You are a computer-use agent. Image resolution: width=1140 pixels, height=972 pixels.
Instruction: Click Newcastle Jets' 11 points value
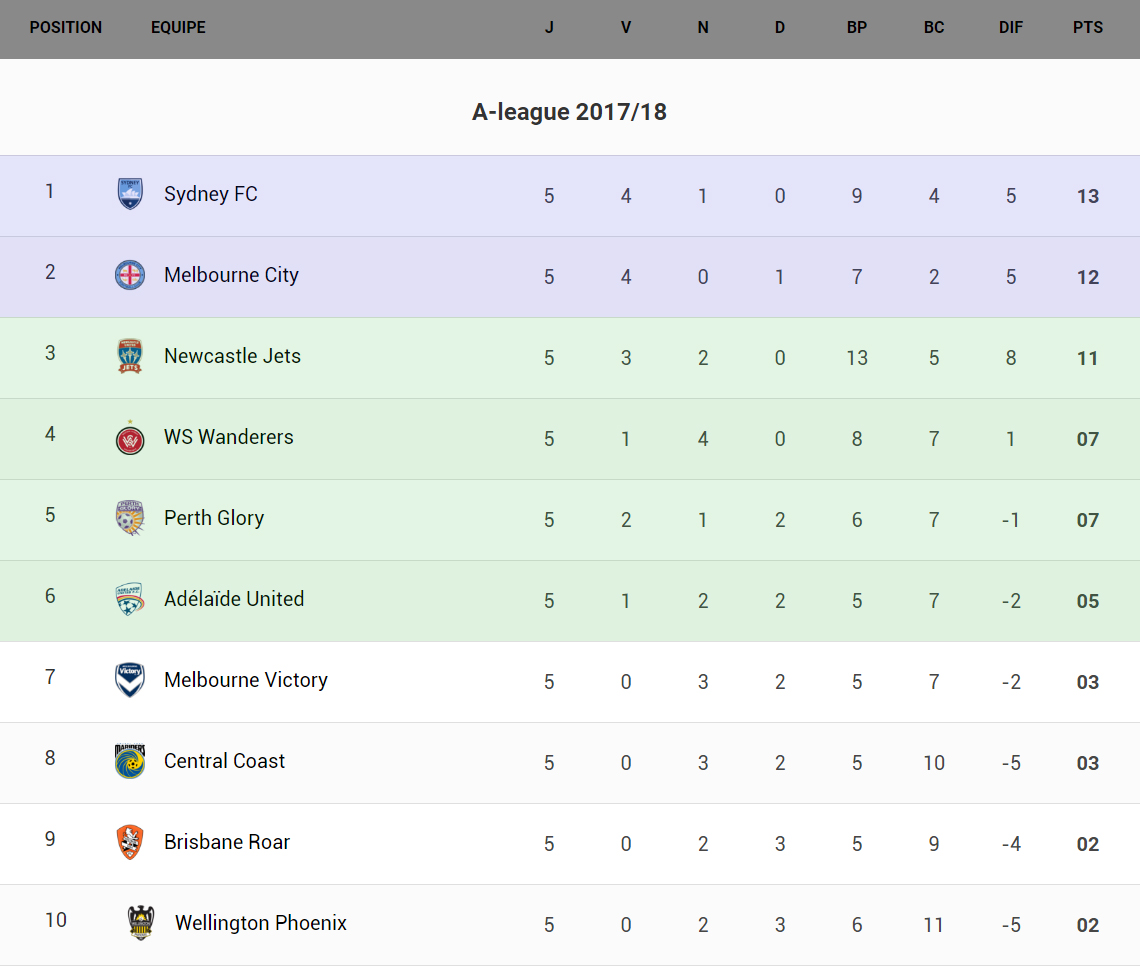point(1088,358)
